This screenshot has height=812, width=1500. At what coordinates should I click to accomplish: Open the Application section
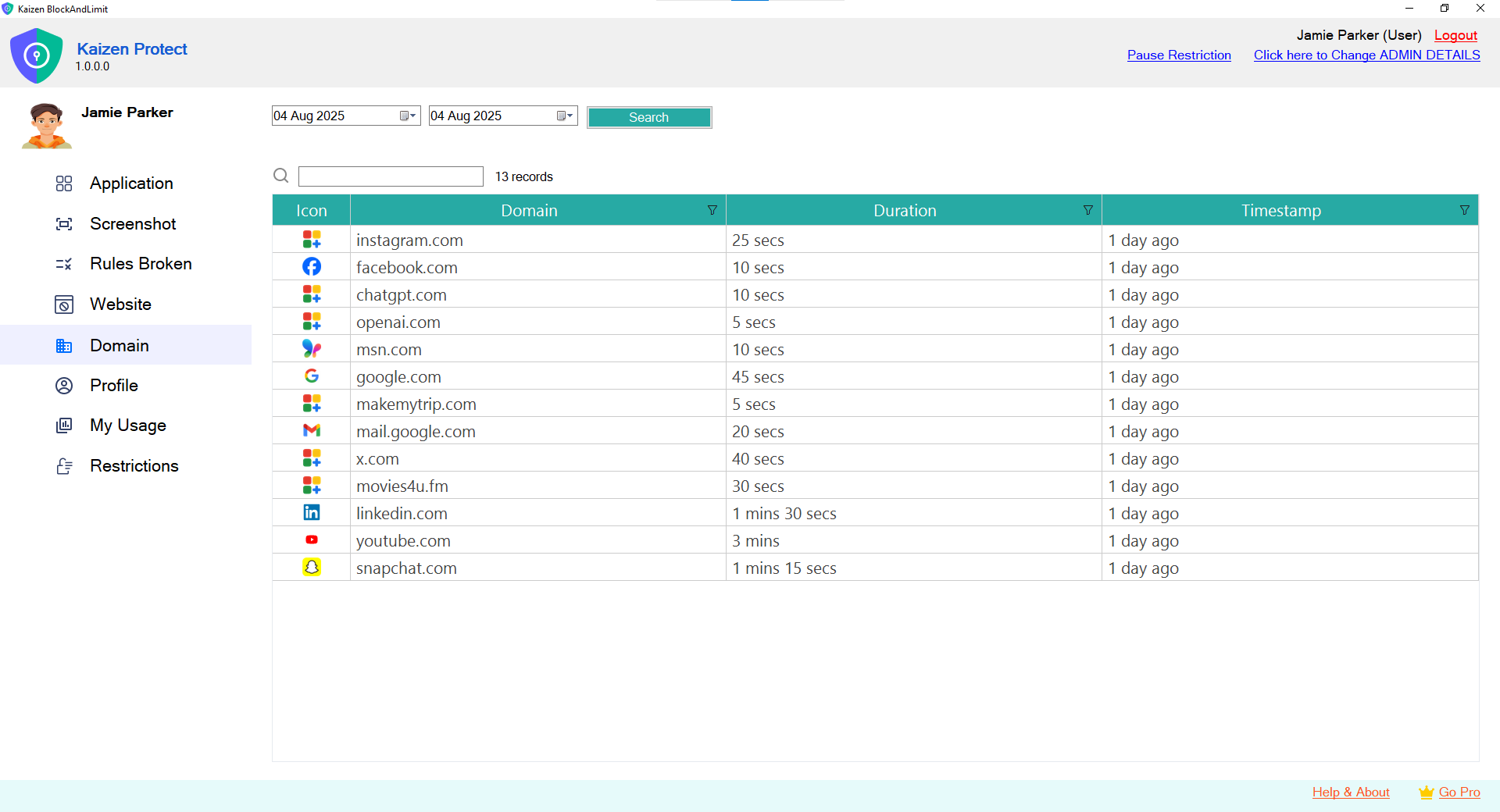131,183
